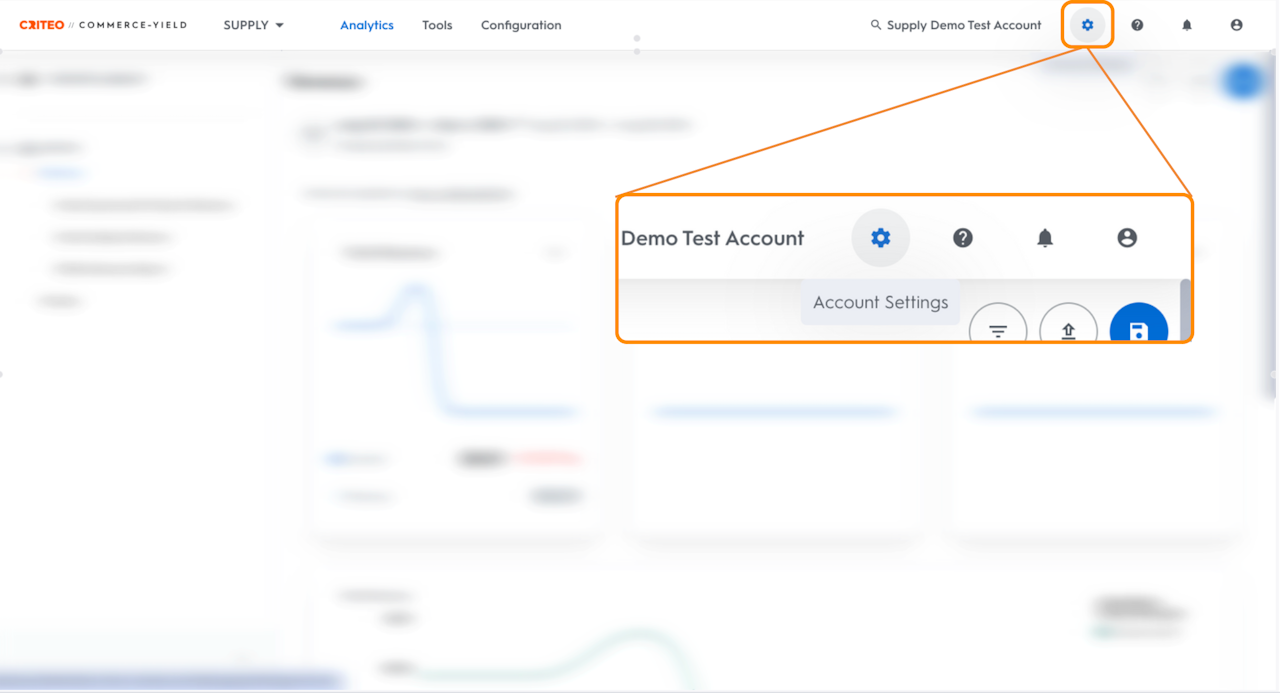The height and width of the screenshot is (693, 1280).
Task: Open Account Settings gear in top bar
Action: point(1087,25)
